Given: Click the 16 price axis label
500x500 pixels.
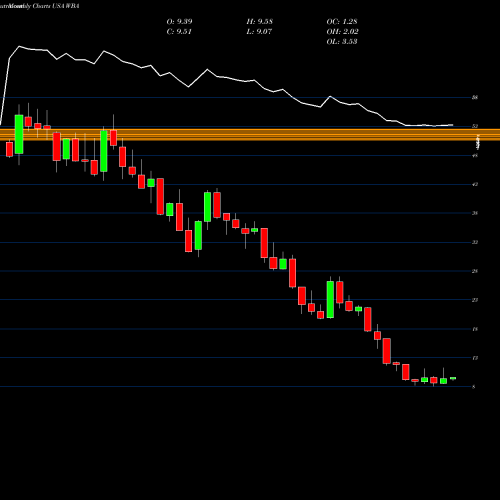Looking at the screenshot, I should [475, 329].
